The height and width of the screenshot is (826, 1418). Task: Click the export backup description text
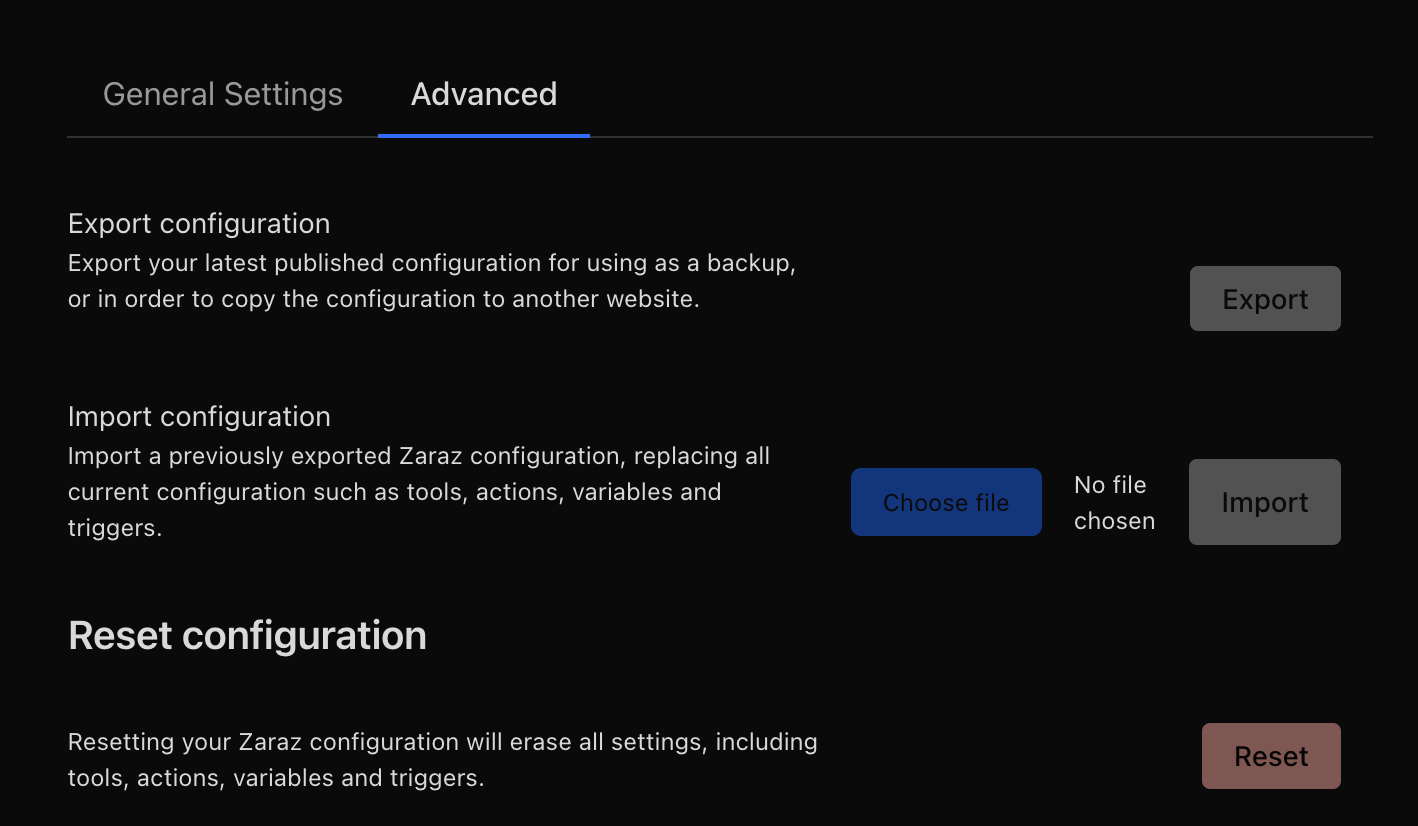tap(432, 281)
